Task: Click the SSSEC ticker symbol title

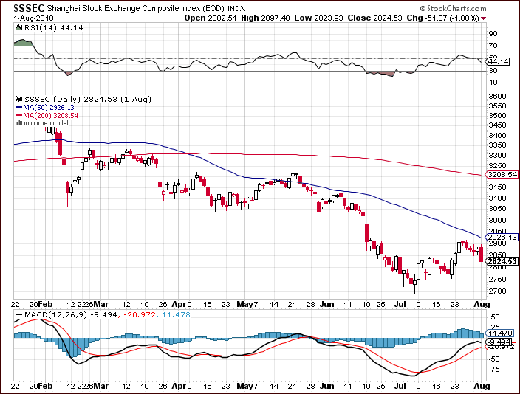Action: pyautogui.click(x=29, y=8)
